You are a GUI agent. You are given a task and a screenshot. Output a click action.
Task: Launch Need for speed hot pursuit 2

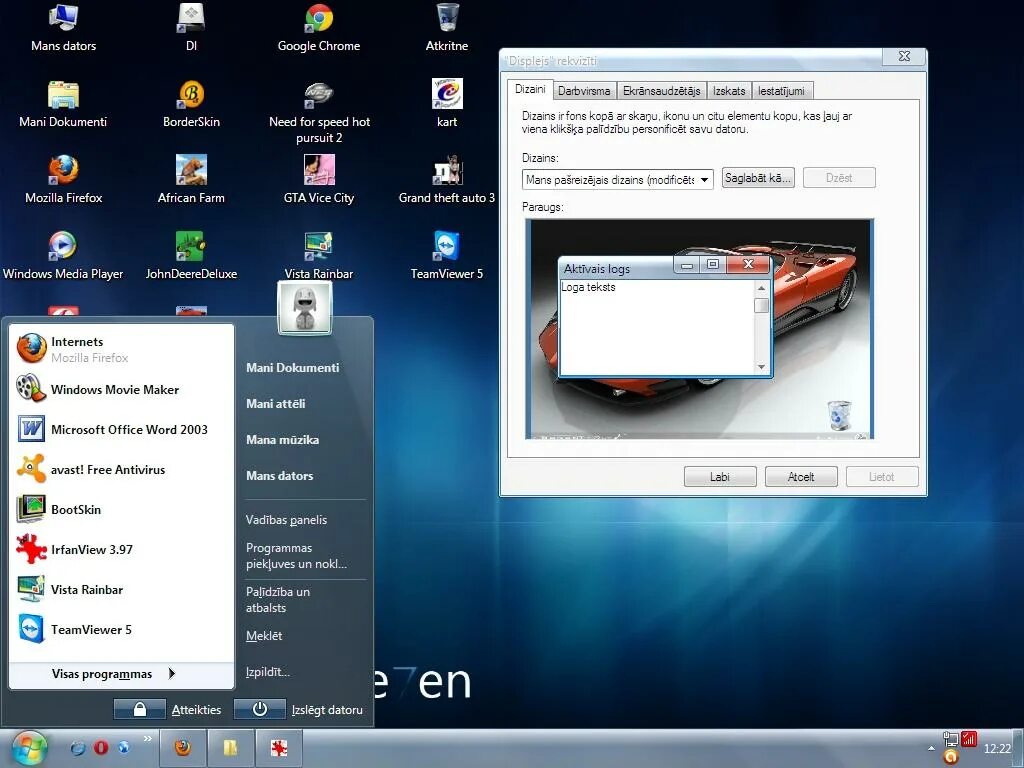click(319, 112)
